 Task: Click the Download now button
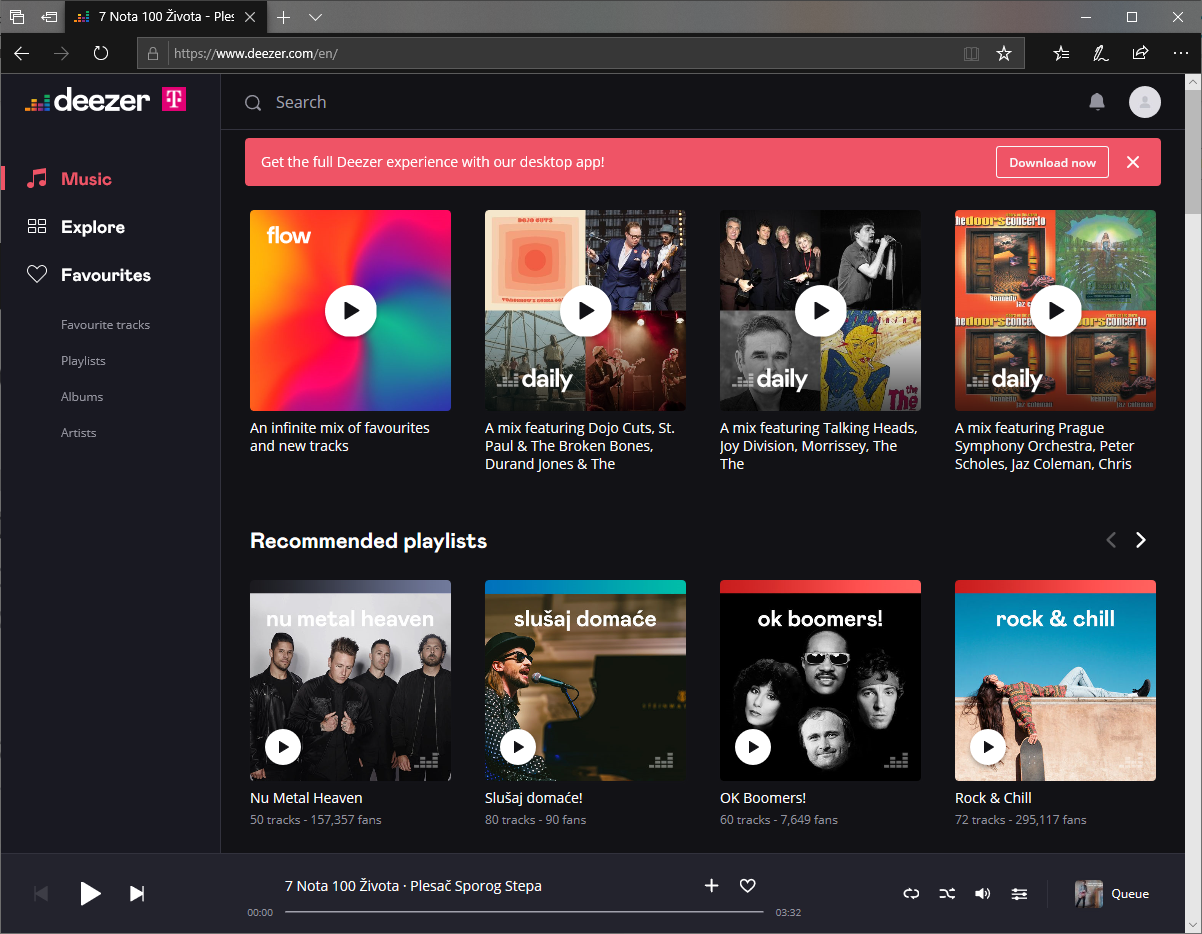[1052, 162]
